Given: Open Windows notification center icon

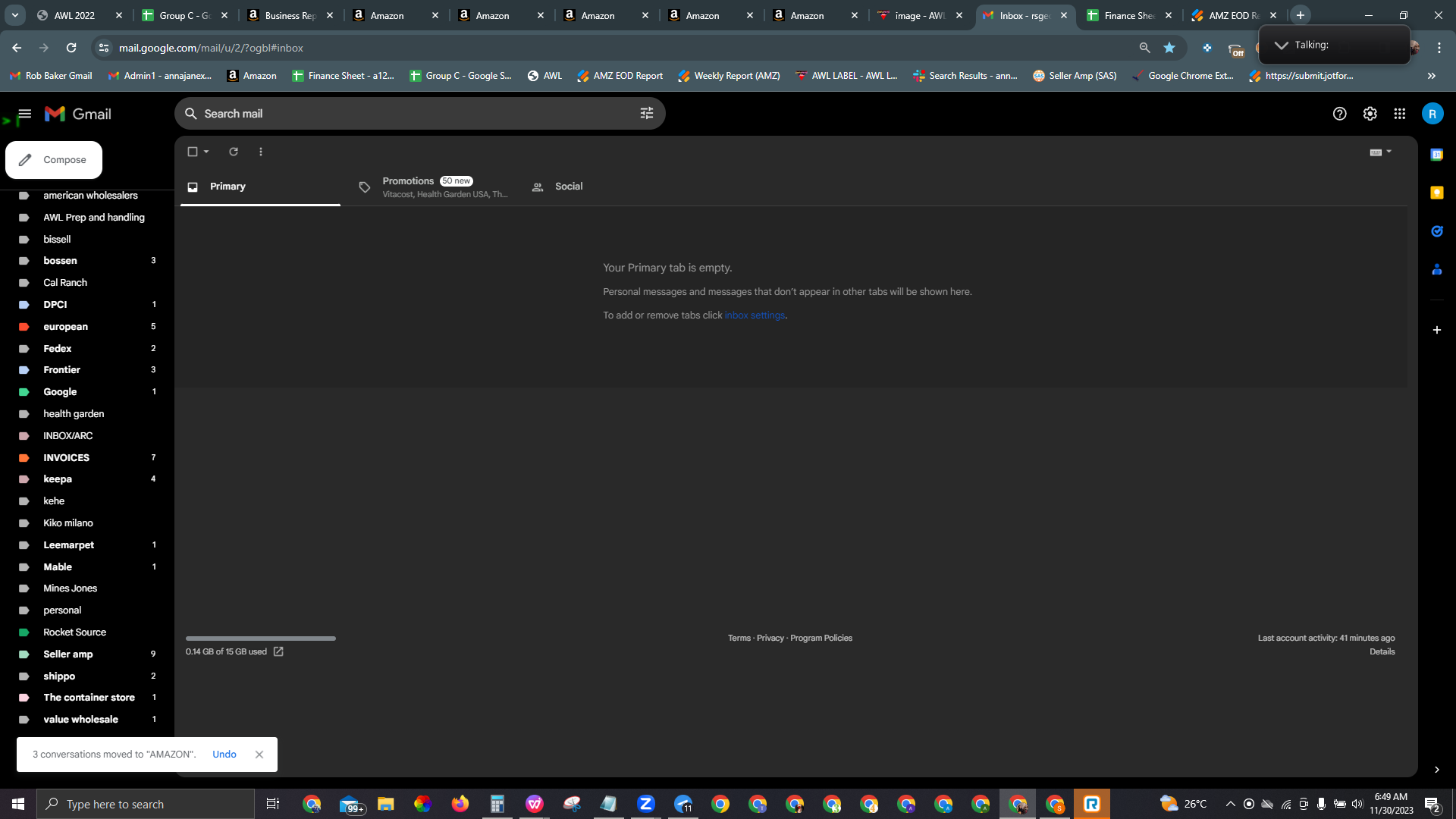Looking at the screenshot, I should coord(1432,804).
